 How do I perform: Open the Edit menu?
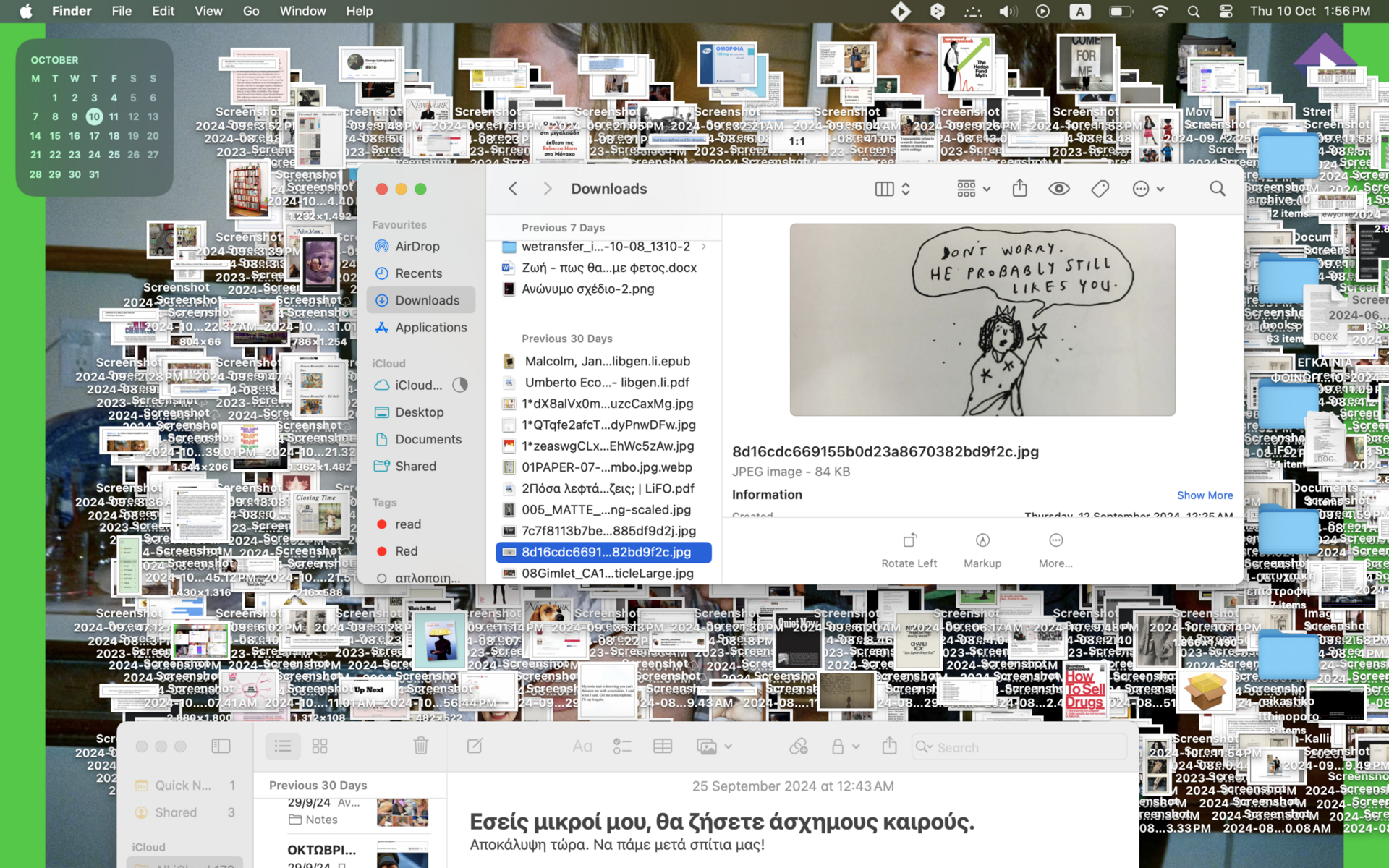[x=163, y=11]
